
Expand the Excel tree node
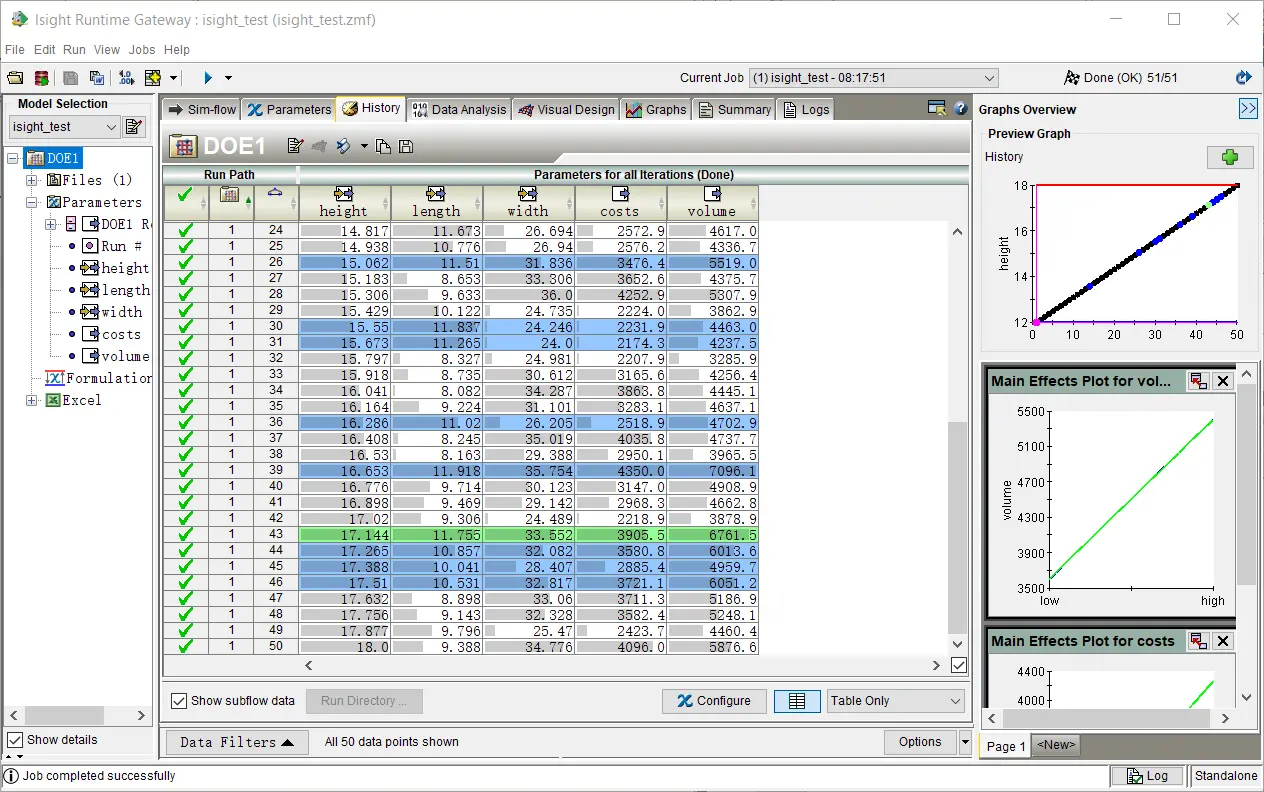[x=32, y=400]
